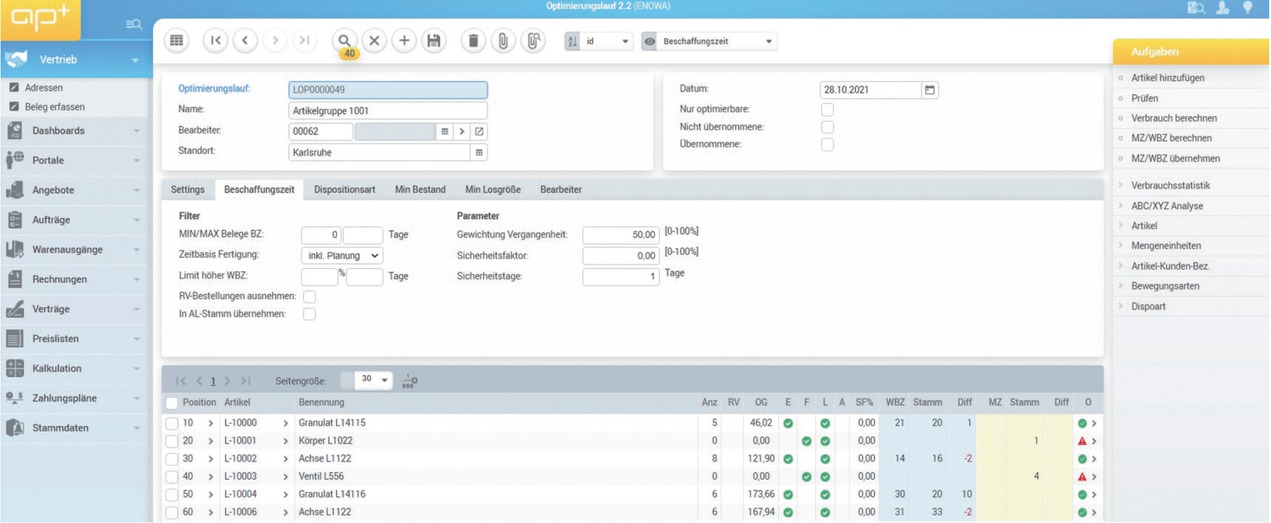Click the row numbering icon beside Seitengröße

[410, 381]
